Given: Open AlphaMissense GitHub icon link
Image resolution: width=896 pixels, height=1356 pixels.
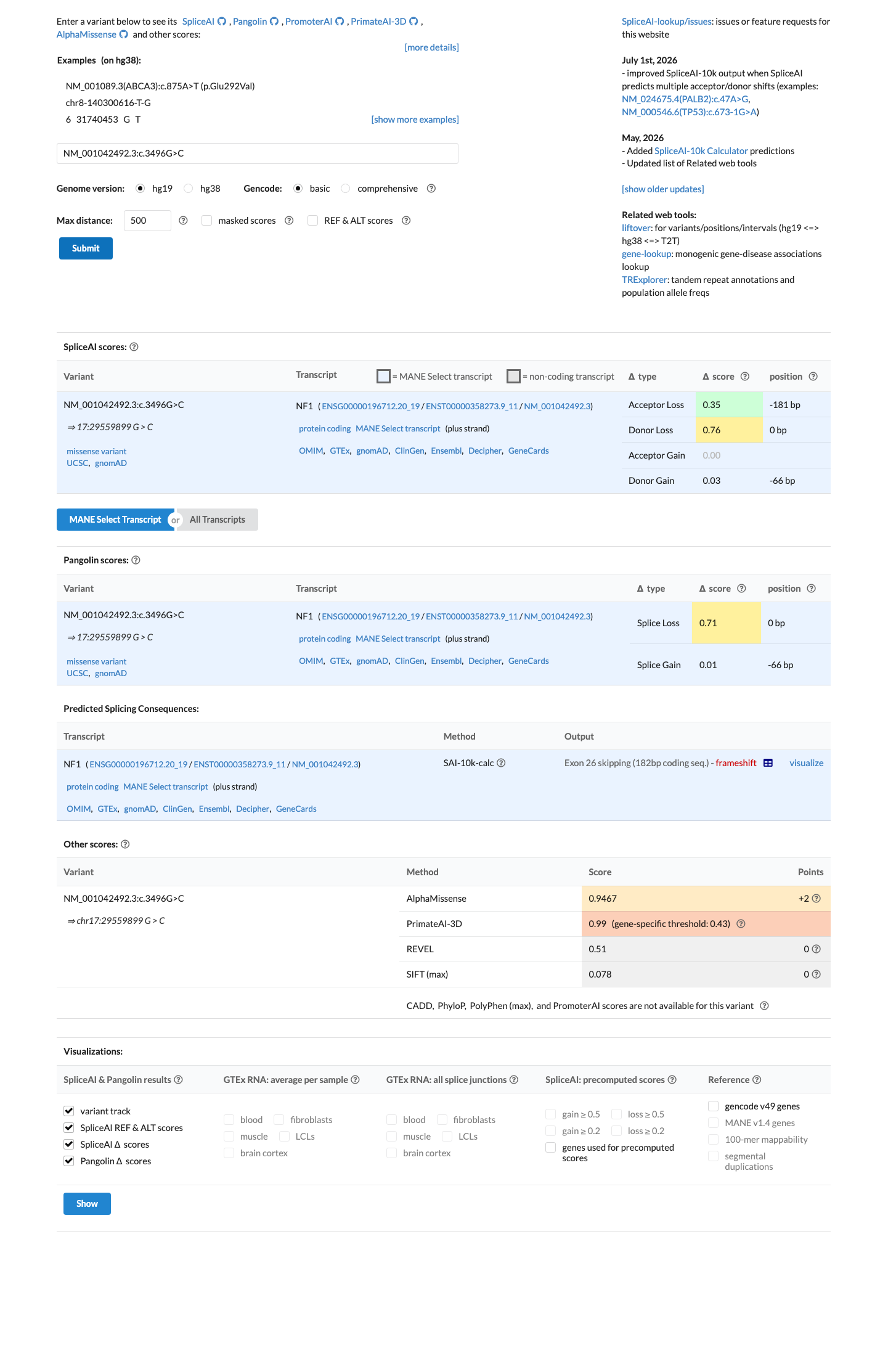Looking at the screenshot, I should pyautogui.click(x=124, y=35).
